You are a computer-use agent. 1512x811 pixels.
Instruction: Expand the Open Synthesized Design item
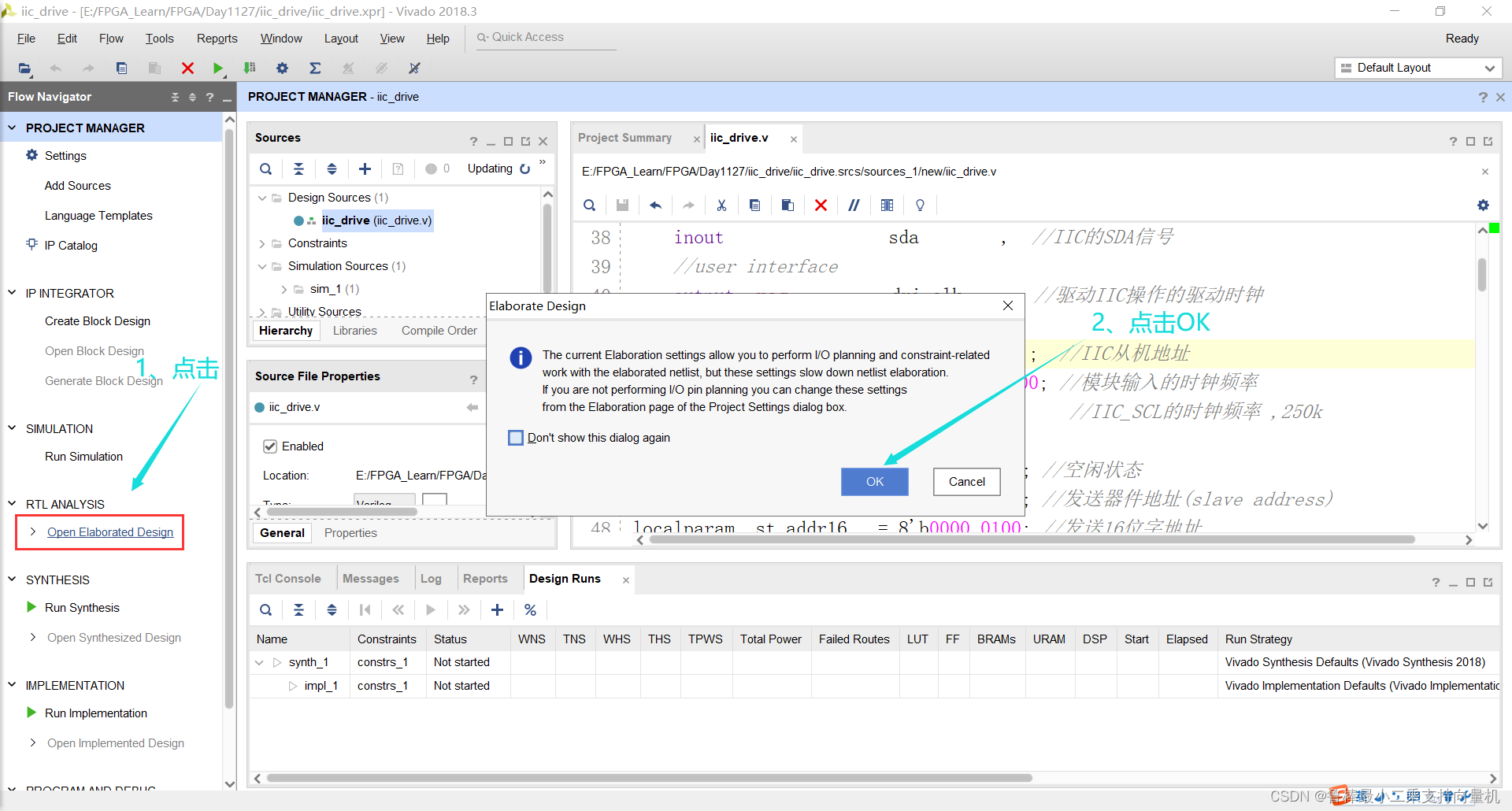click(32, 637)
